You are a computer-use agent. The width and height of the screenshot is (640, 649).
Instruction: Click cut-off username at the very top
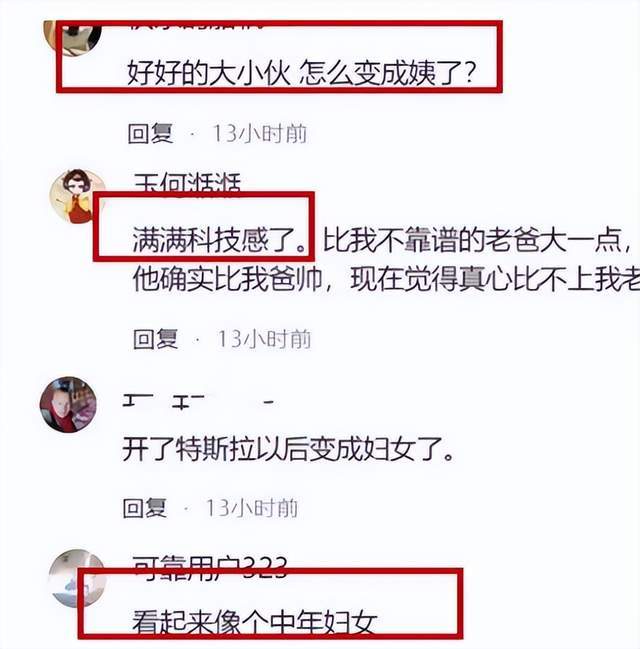pyautogui.click(x=197, y=25)
